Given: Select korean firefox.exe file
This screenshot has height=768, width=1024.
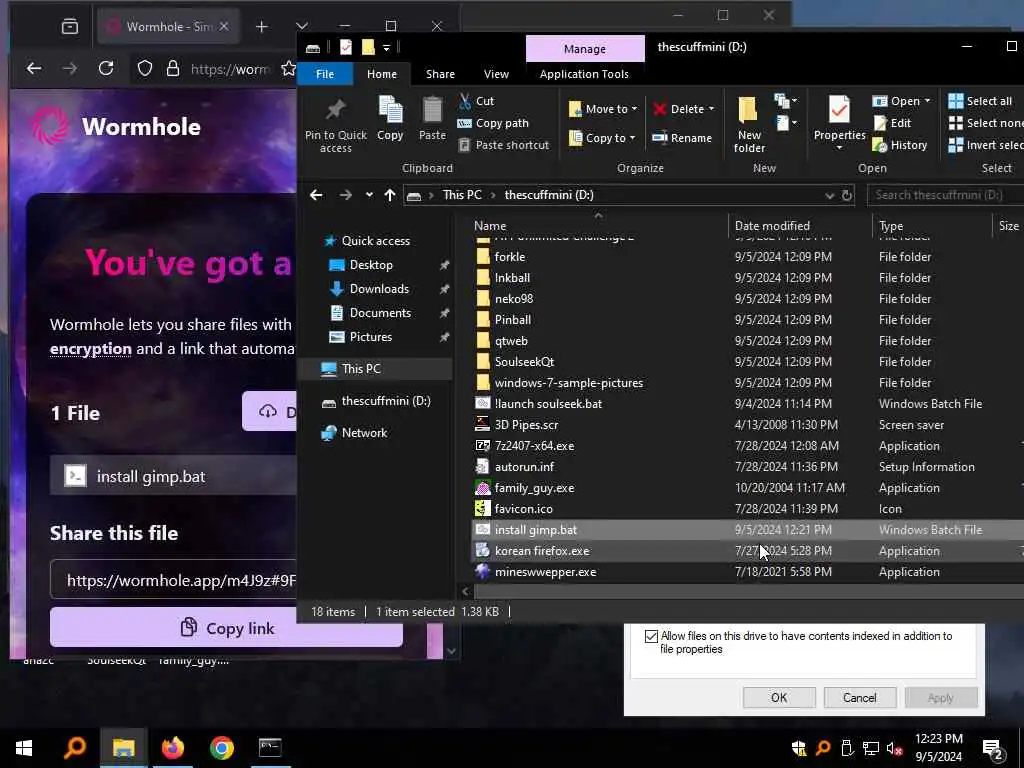Looking at the screenshot, I should tap(542, 551).
